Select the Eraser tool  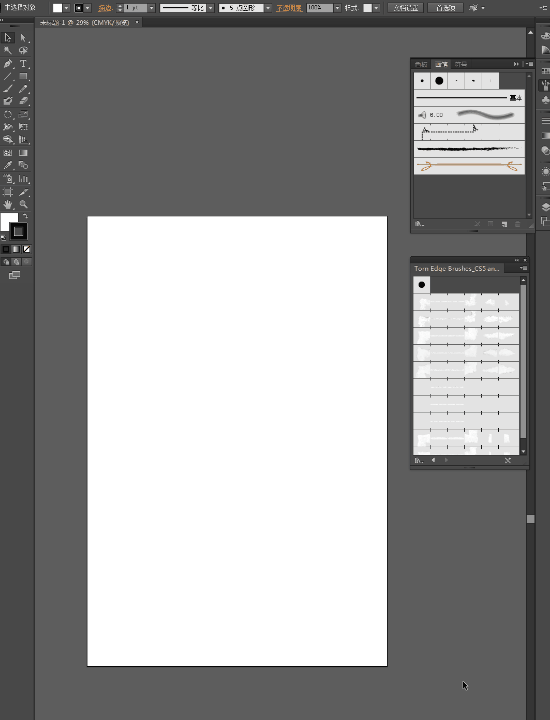23,101
